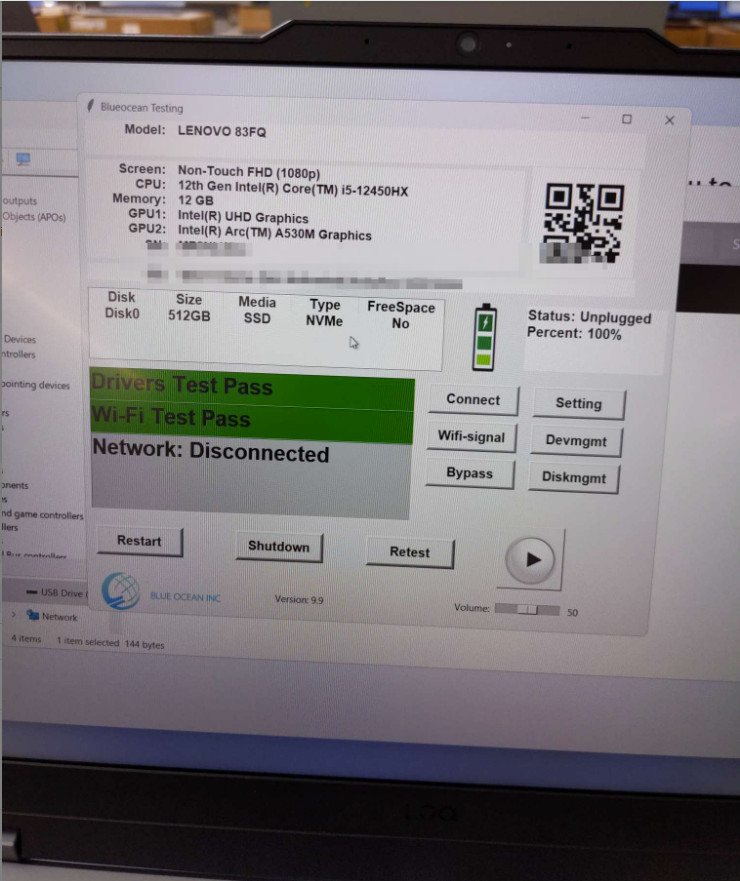Click the Disk0 table cell
This screenshot has height=881, width=740.
(x=122, y=314)
